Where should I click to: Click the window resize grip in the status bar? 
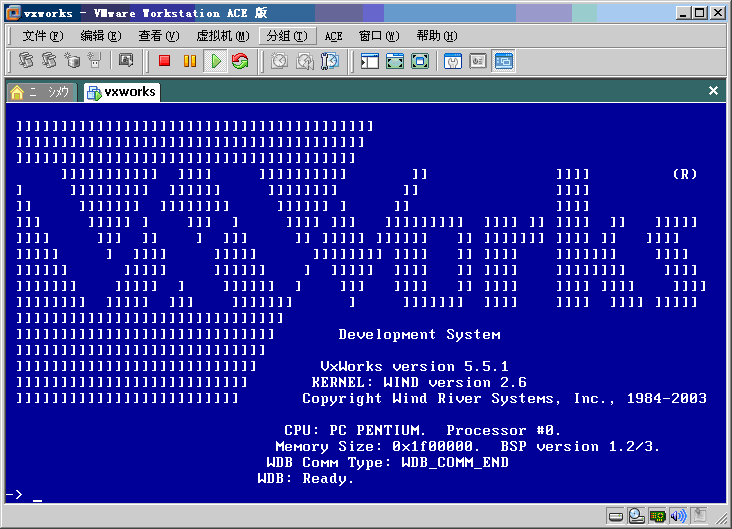pyautogui.click(x=722, y=519)
